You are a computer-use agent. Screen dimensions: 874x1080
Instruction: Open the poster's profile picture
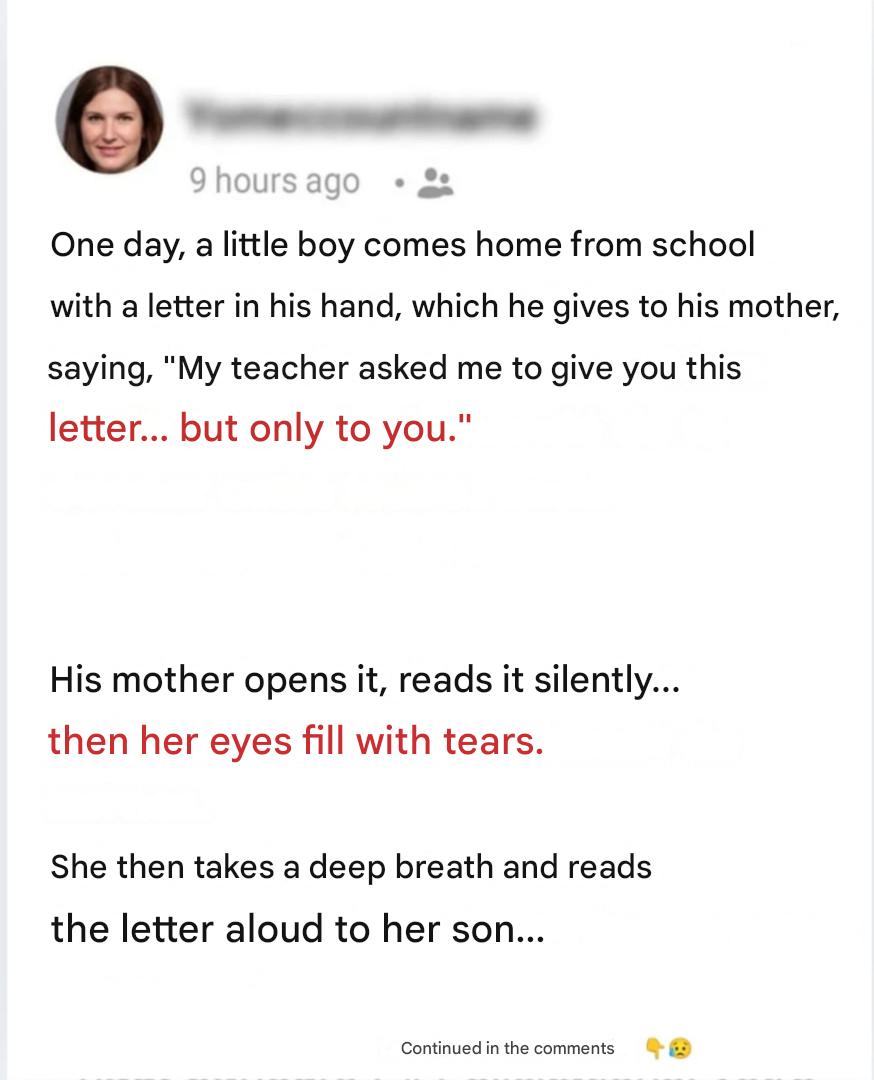110,120
